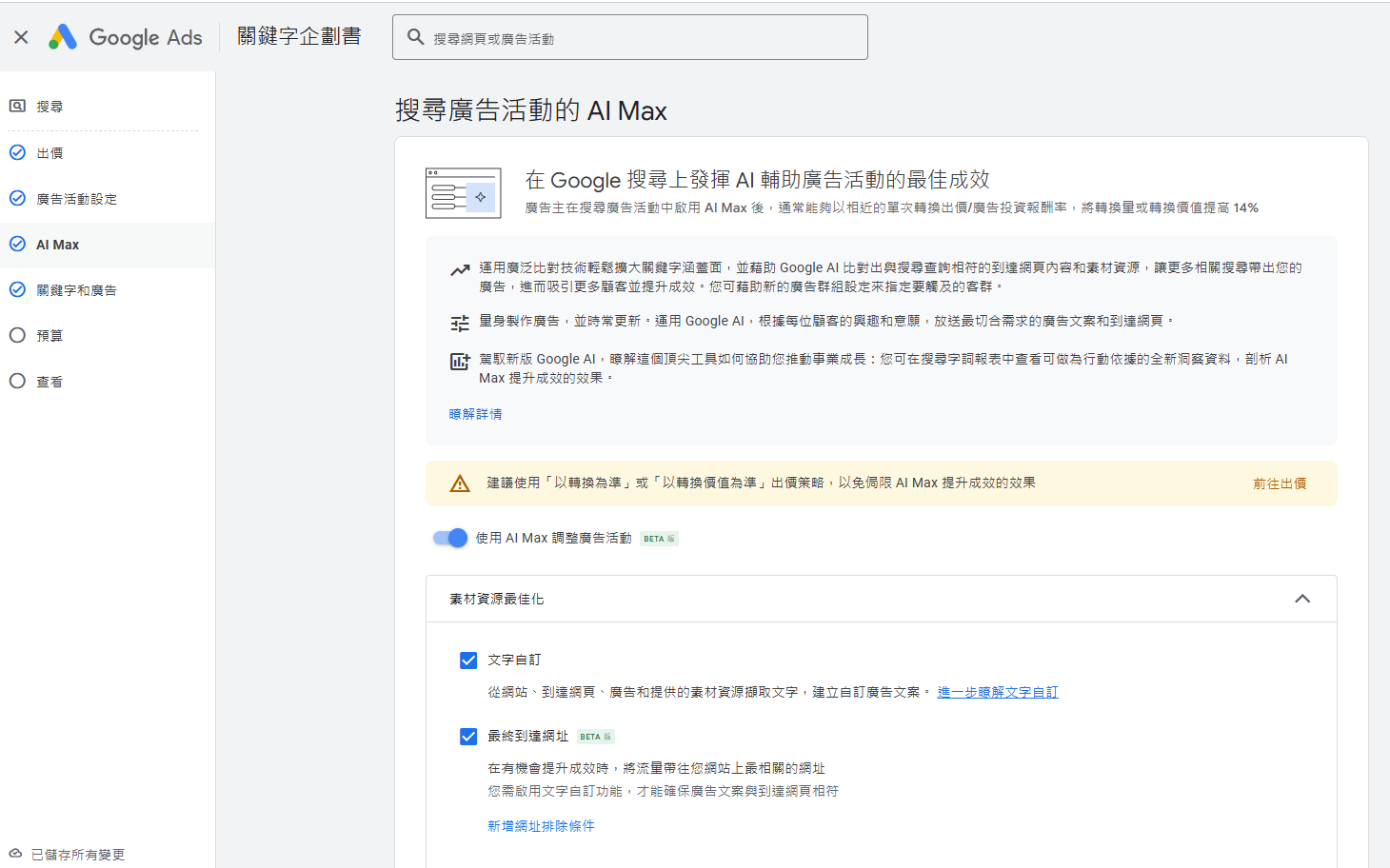Go to the 預算 step
The image size is (1390, 868).
108,335
